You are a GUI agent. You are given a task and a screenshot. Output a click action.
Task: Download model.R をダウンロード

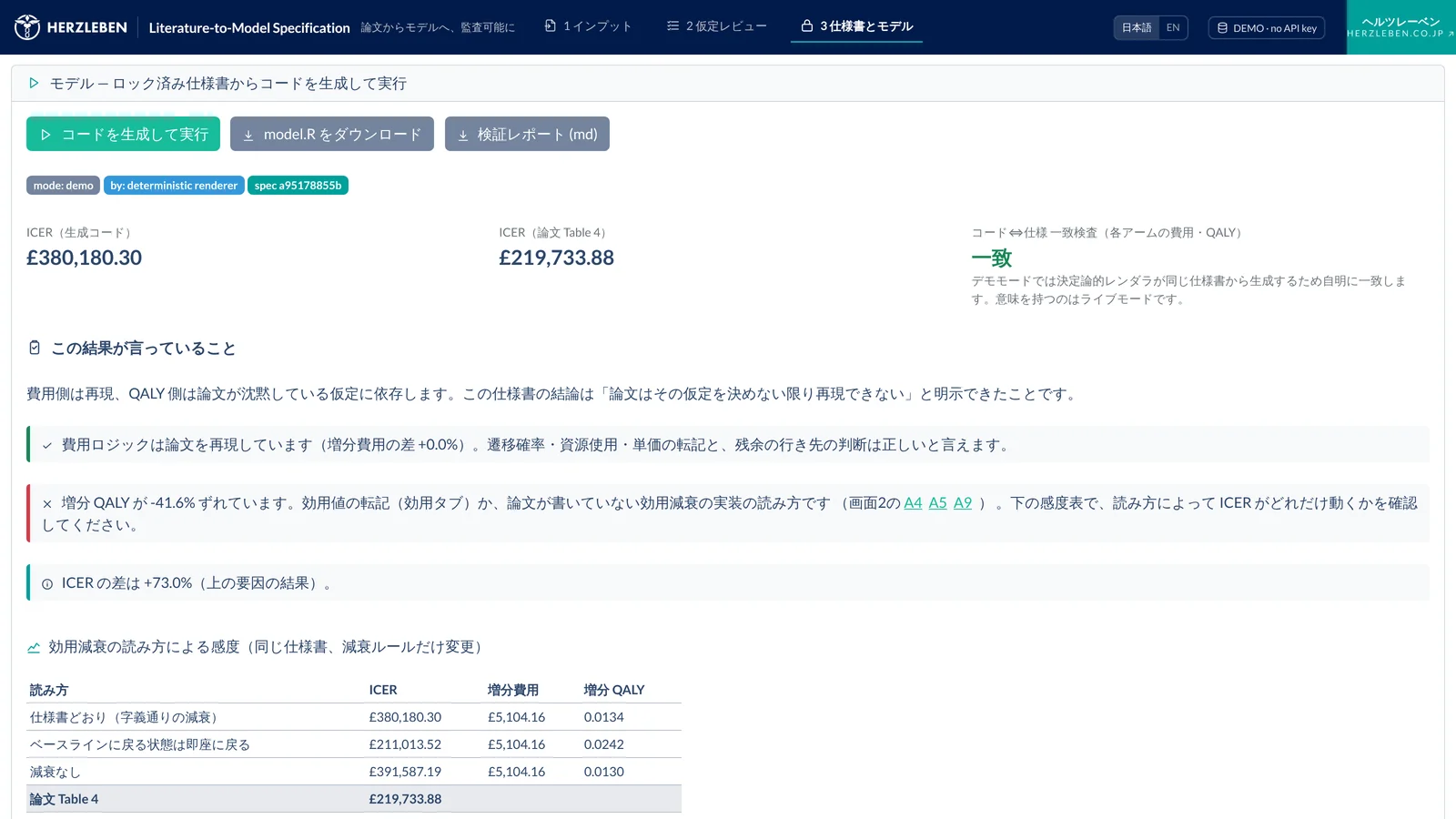click(x=332, y=134)
